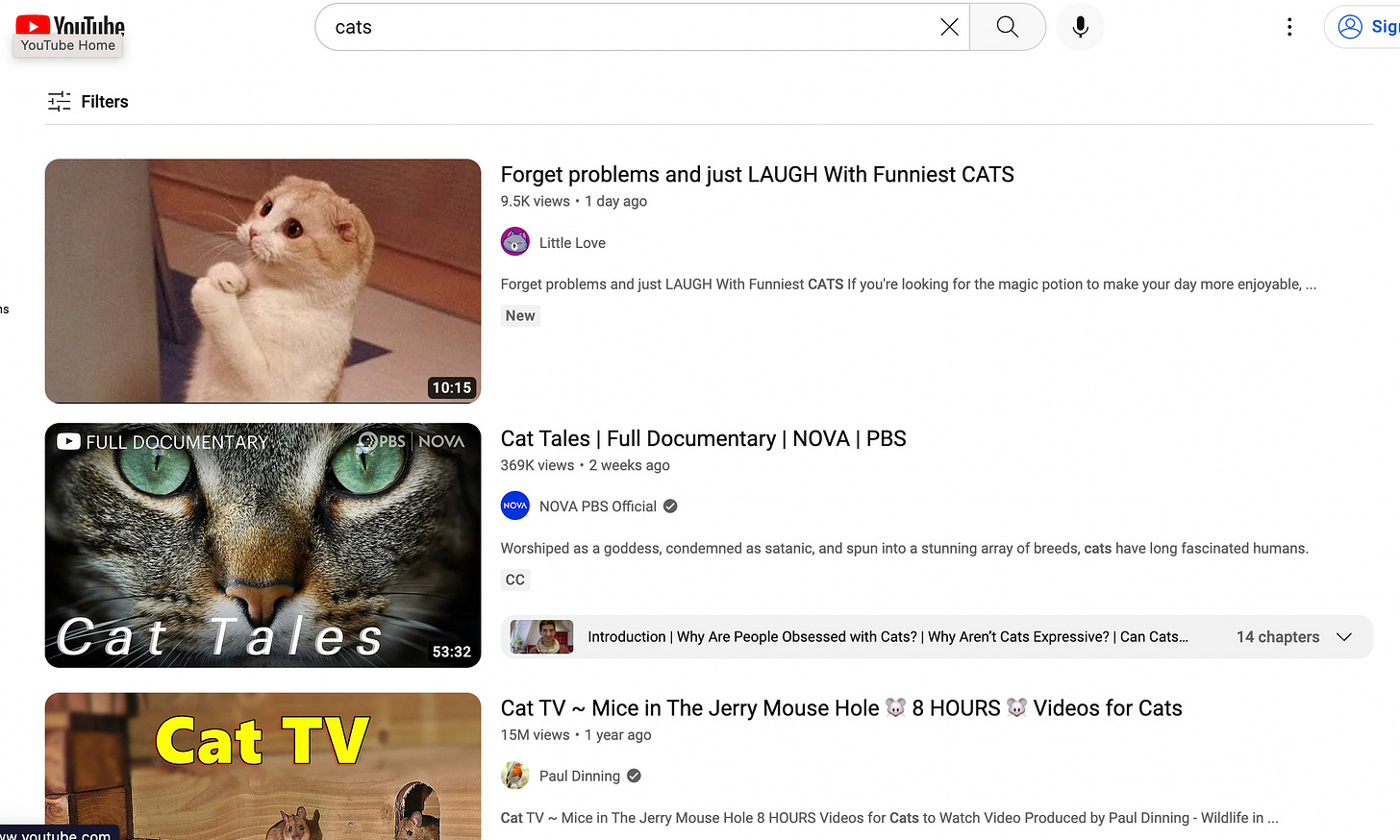This screenshot has height=840, width=1400.
Task: Open the YouTube home logo
Action: click(70, 26)
